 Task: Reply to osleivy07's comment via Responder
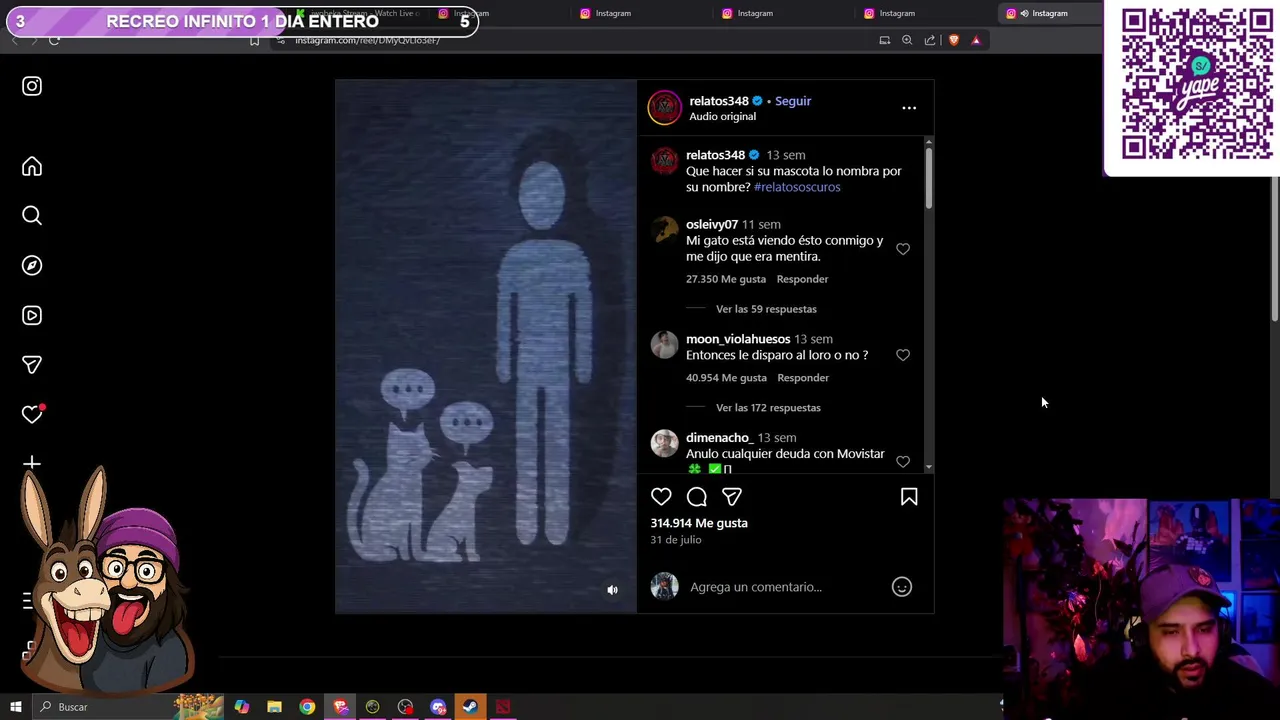pyautogui.click(x=802, y=279)
